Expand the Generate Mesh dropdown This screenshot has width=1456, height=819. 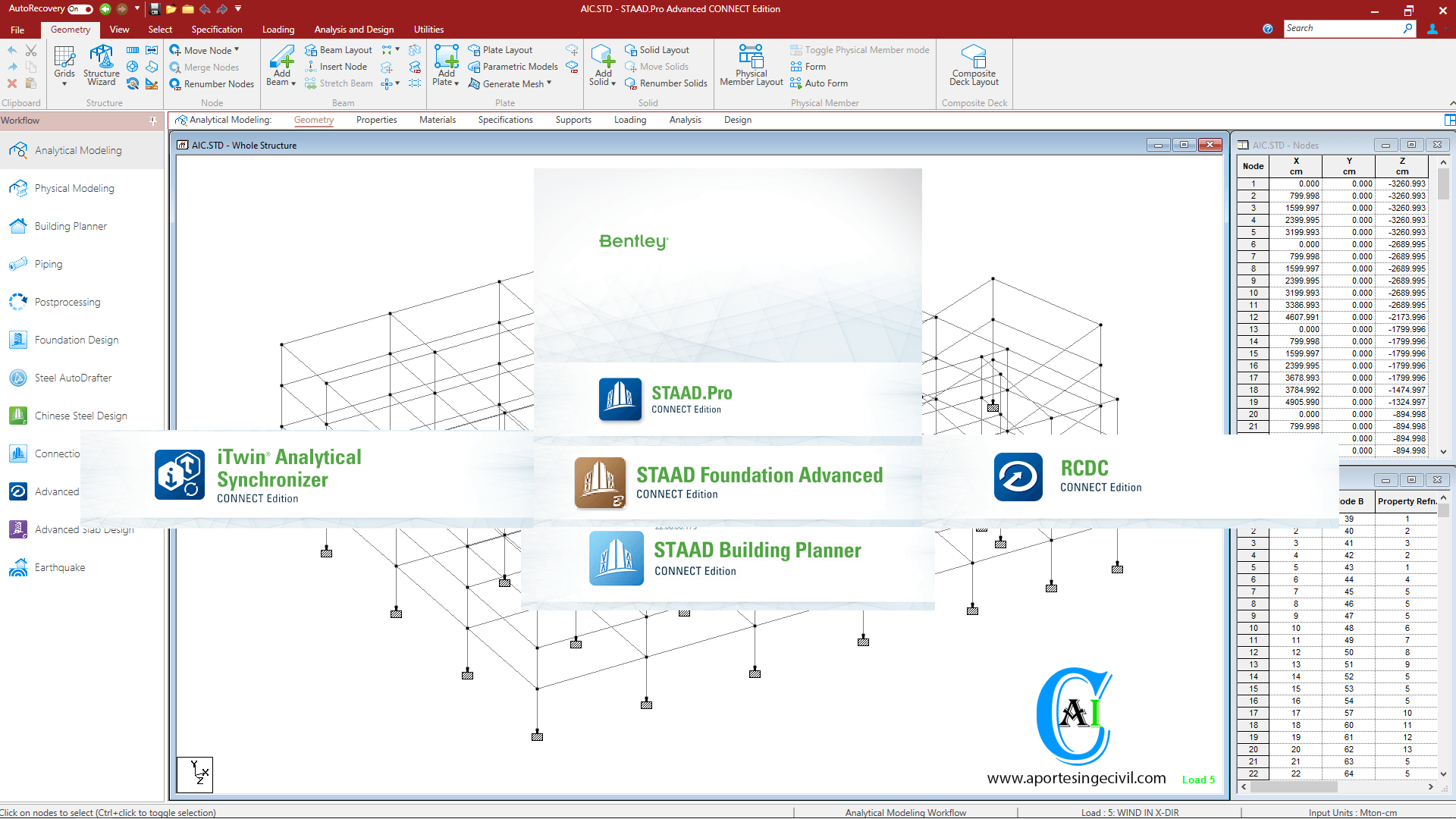[549, 83]
